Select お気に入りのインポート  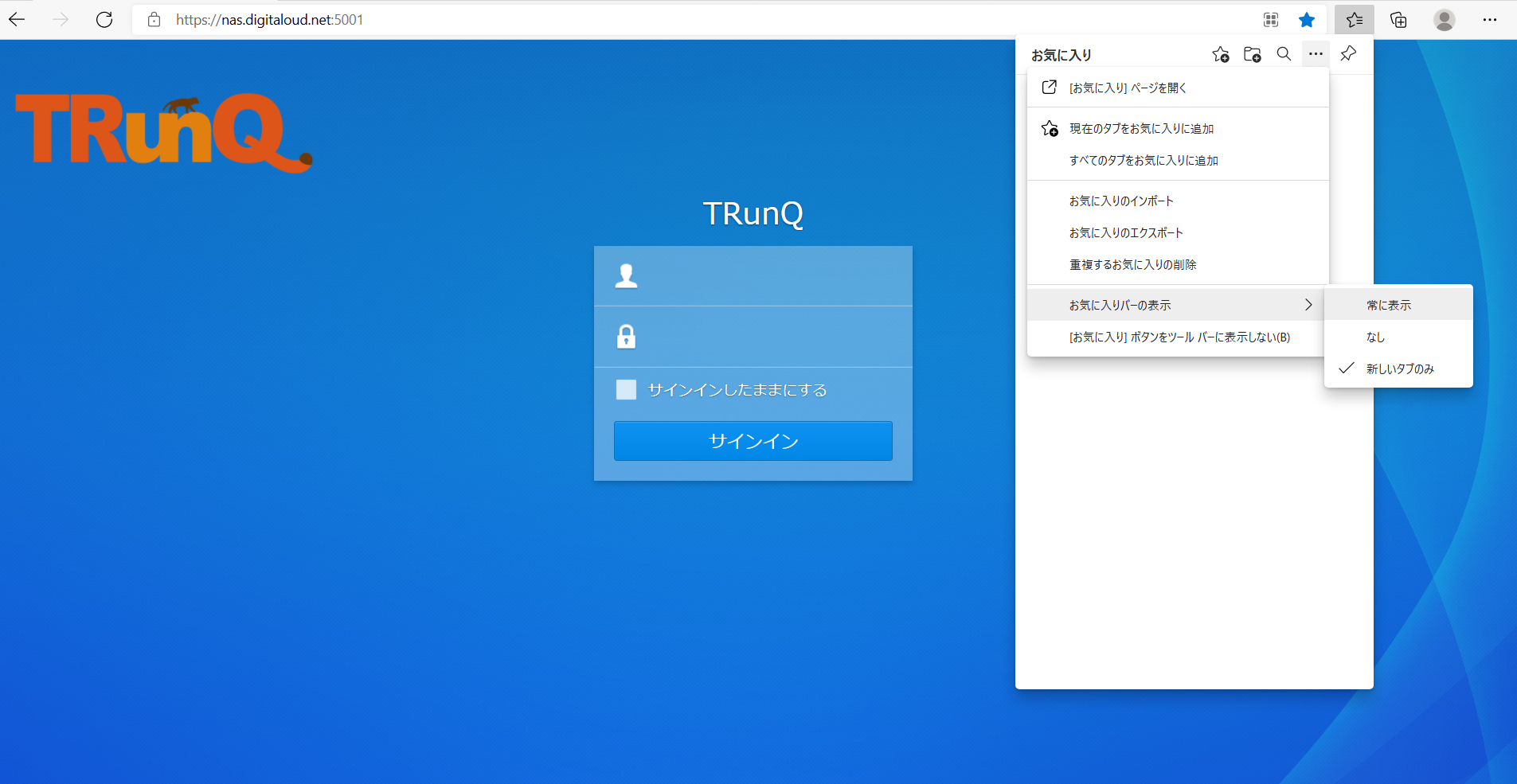pos(1178,201)
